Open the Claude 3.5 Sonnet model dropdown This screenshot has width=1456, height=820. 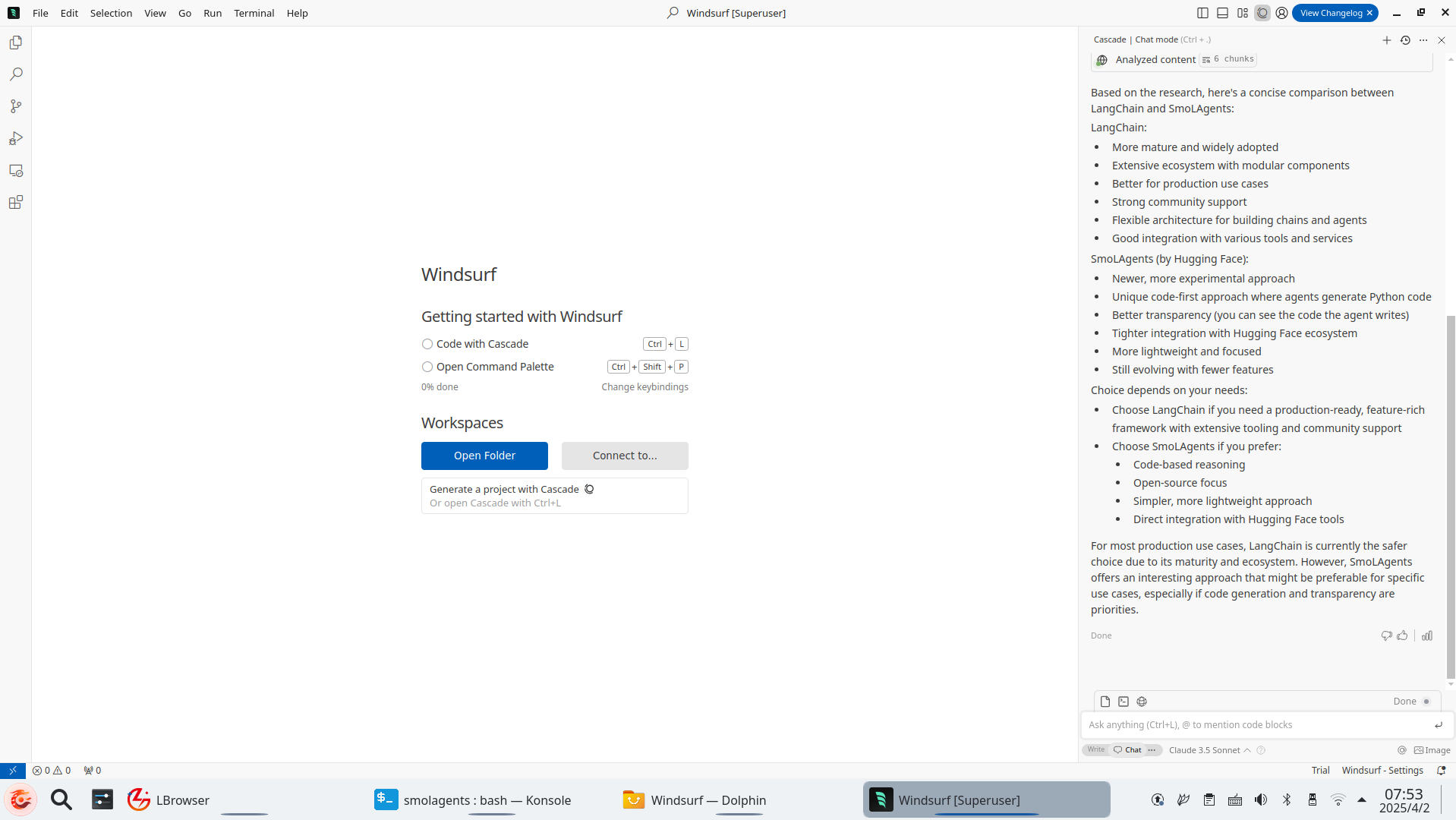pos(1209,750)
